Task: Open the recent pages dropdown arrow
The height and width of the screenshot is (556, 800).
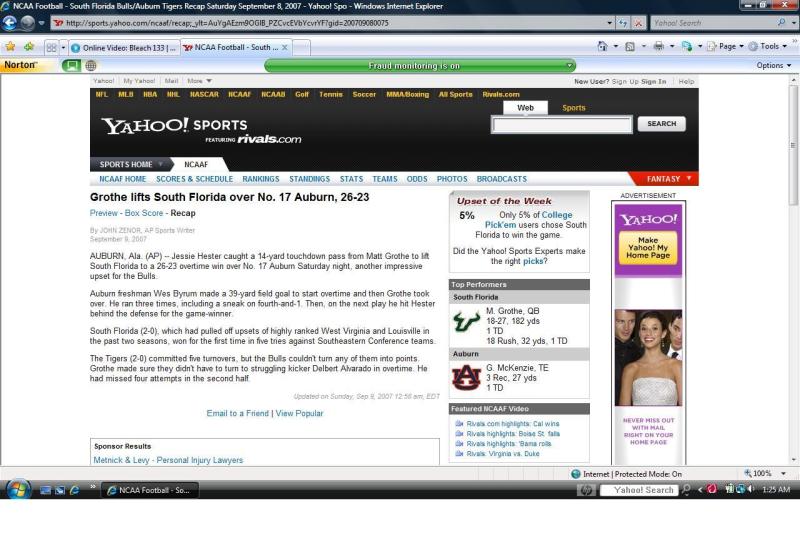Action: tap(41, 23)
